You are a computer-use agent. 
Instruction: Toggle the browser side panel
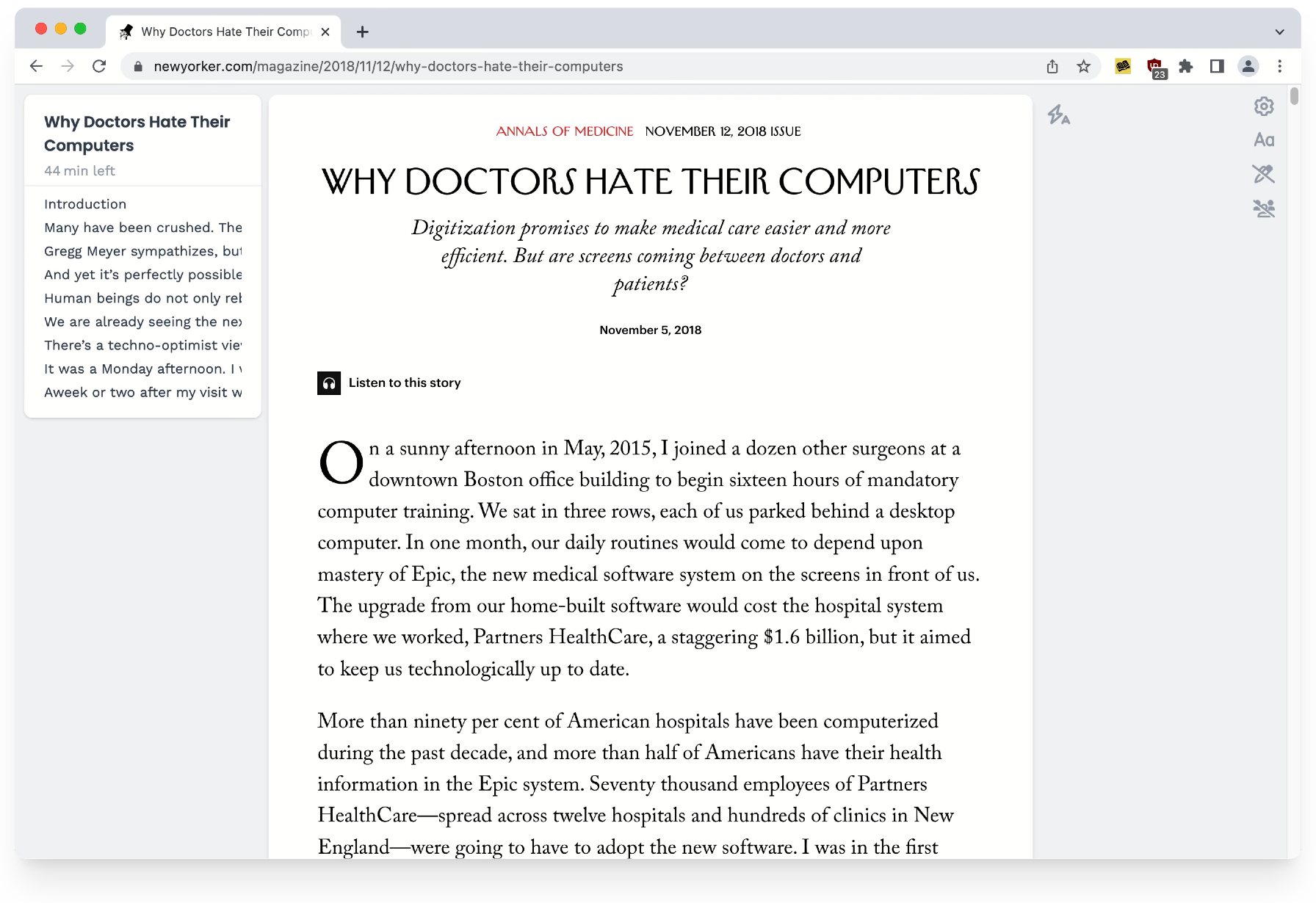click(x=1217, y=67)
